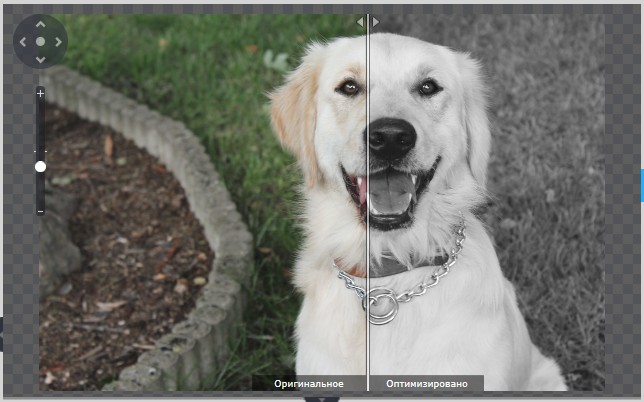Image resolution: width=644 pixels, height=402 pixels.
Task: Pan the preview left with the left arrow
Action: click(23, 42)
